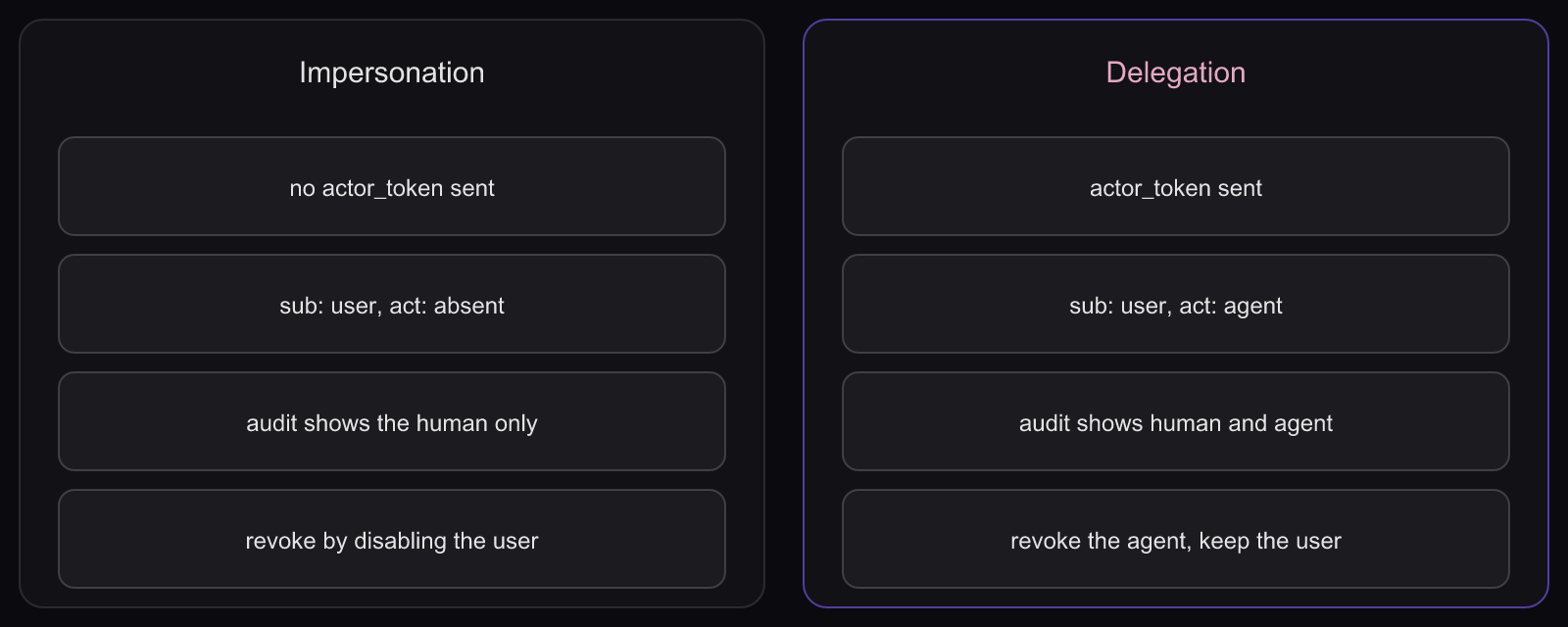Choose 'audit shows human and agent' card
The width and height of the screenshot is (1568, 627).
coord(1176,421)
